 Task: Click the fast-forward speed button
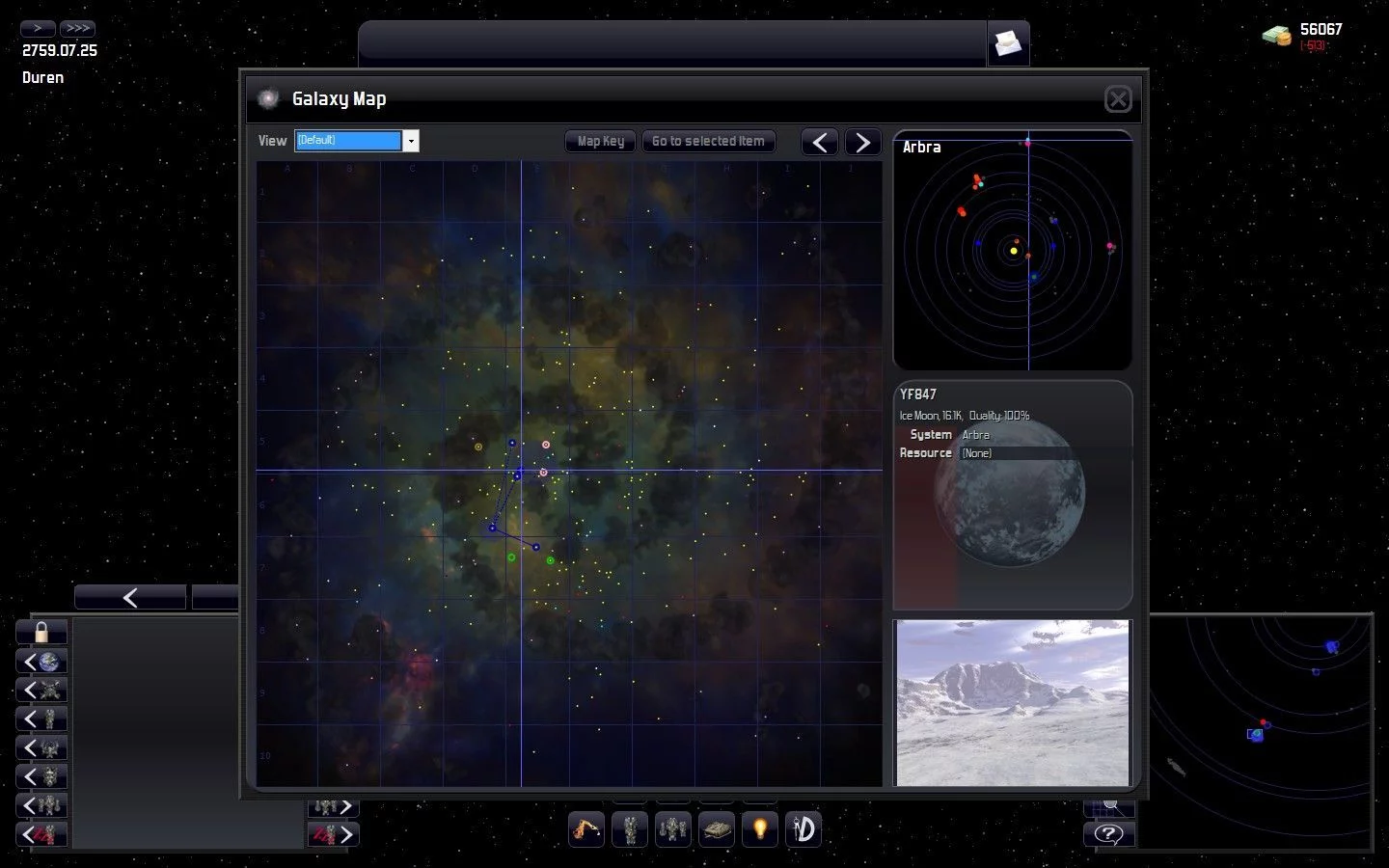point(77,29)
